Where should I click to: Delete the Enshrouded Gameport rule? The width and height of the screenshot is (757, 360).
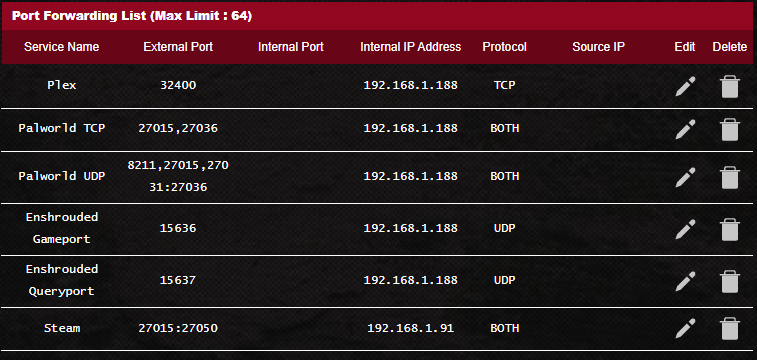pyautogui.click(x=729, y=229)
